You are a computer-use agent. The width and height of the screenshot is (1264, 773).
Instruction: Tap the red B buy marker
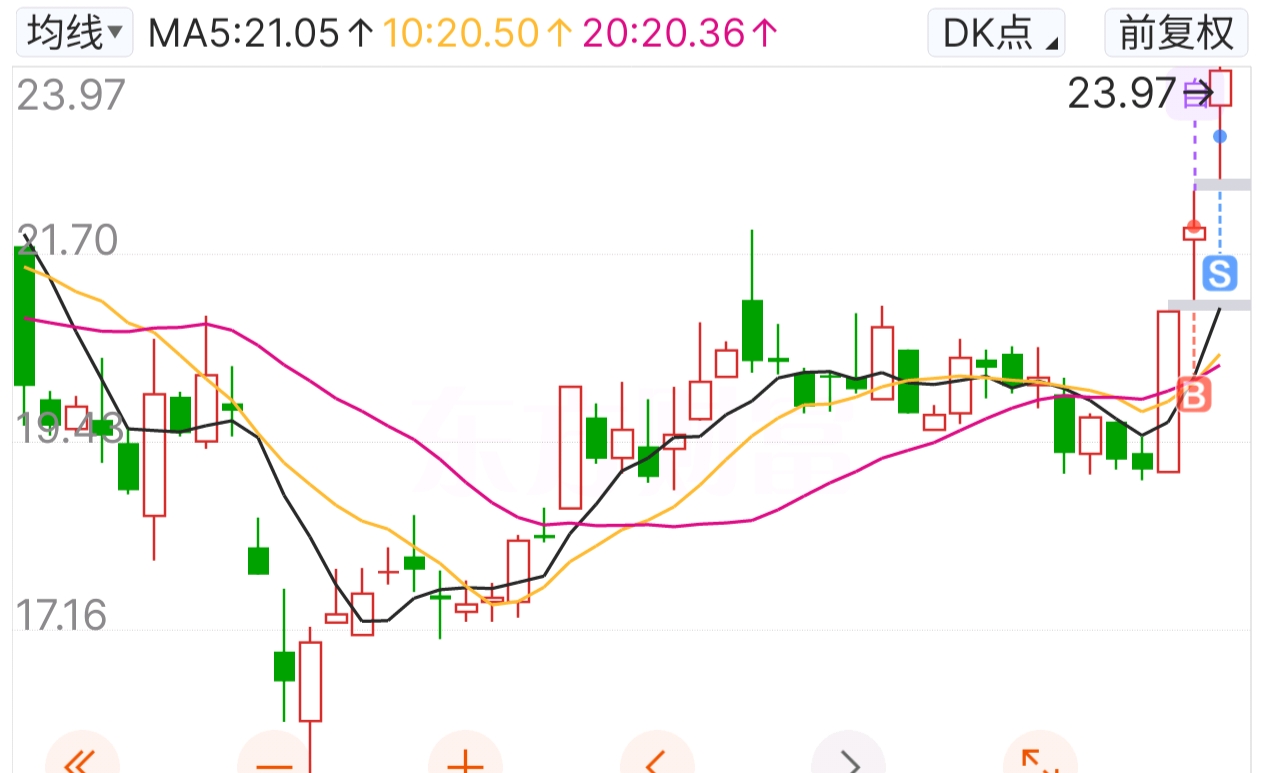(x=1194, y=394)
